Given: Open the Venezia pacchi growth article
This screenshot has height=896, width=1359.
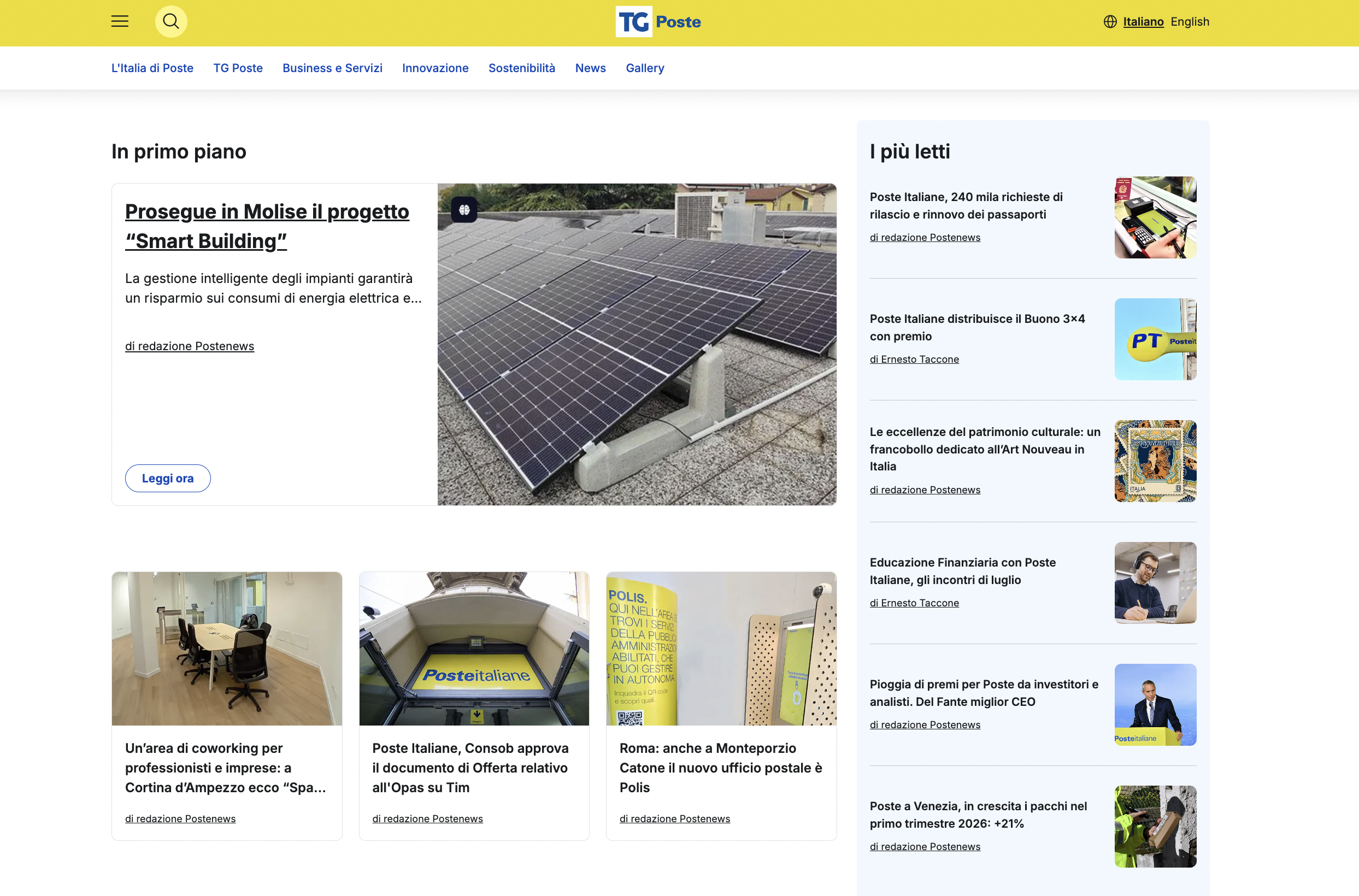Looking at the screenshot, I should pos(978,815).
